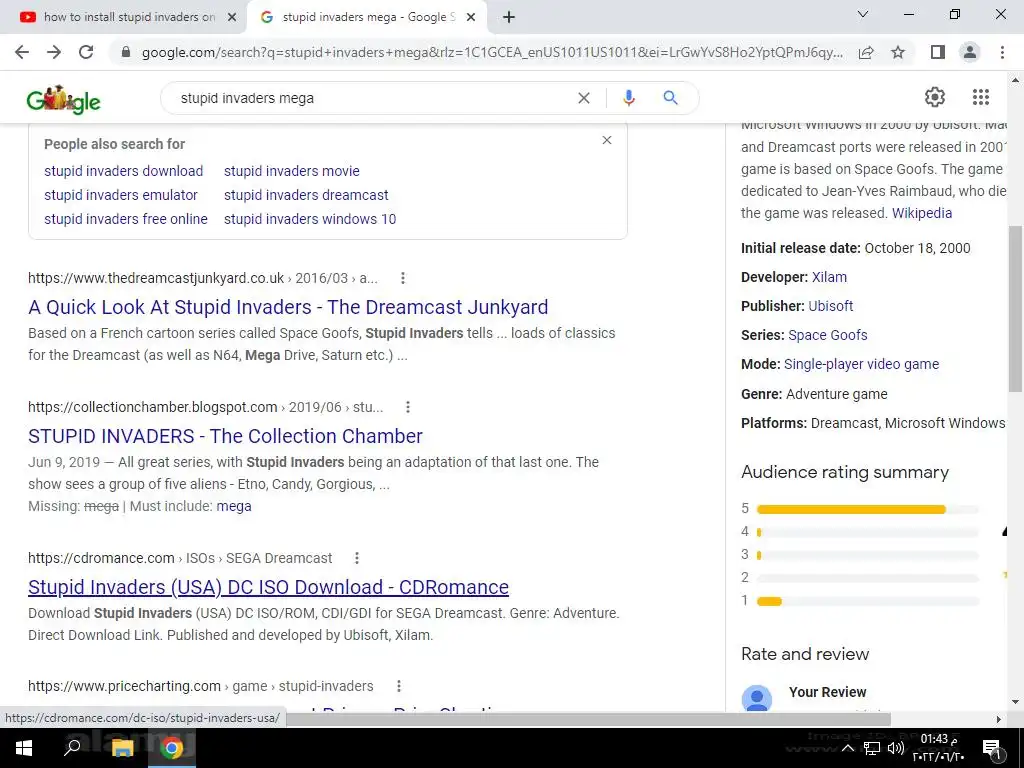Open the taskbar clock showing 01:43
The width and height of the screenshot is (1024, 768).
938,748
